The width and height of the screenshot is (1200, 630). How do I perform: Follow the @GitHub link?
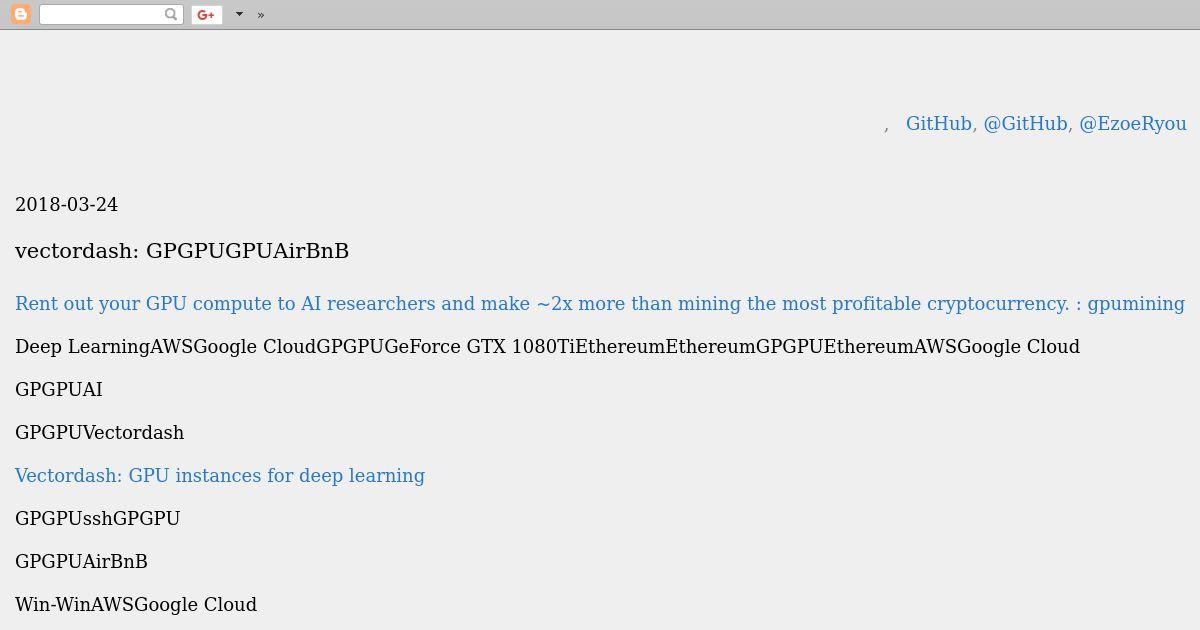[x=1025, y=123]
